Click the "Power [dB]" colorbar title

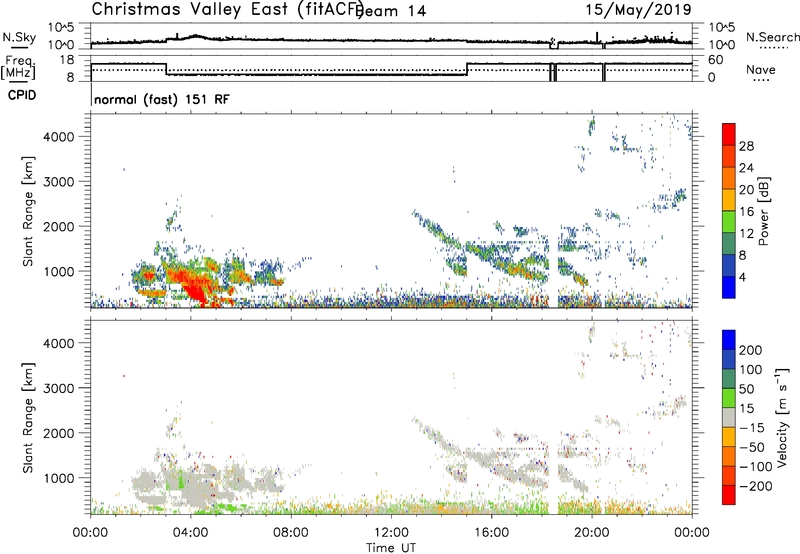[763, 211]
